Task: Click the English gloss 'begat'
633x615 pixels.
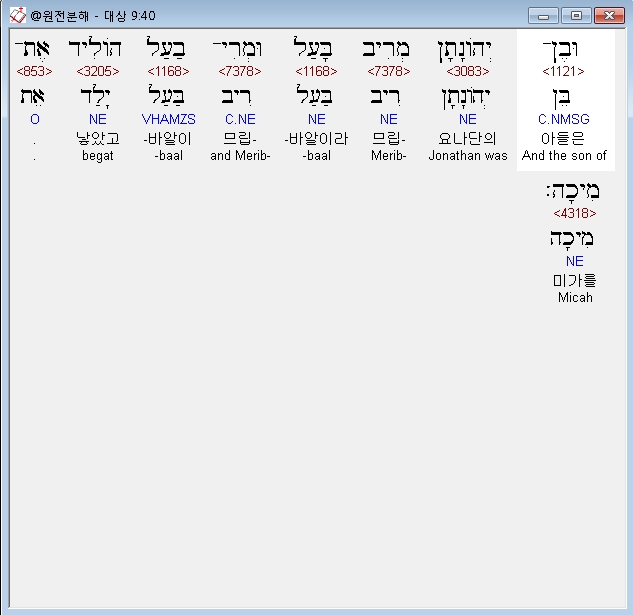Action: click(98, 156)
